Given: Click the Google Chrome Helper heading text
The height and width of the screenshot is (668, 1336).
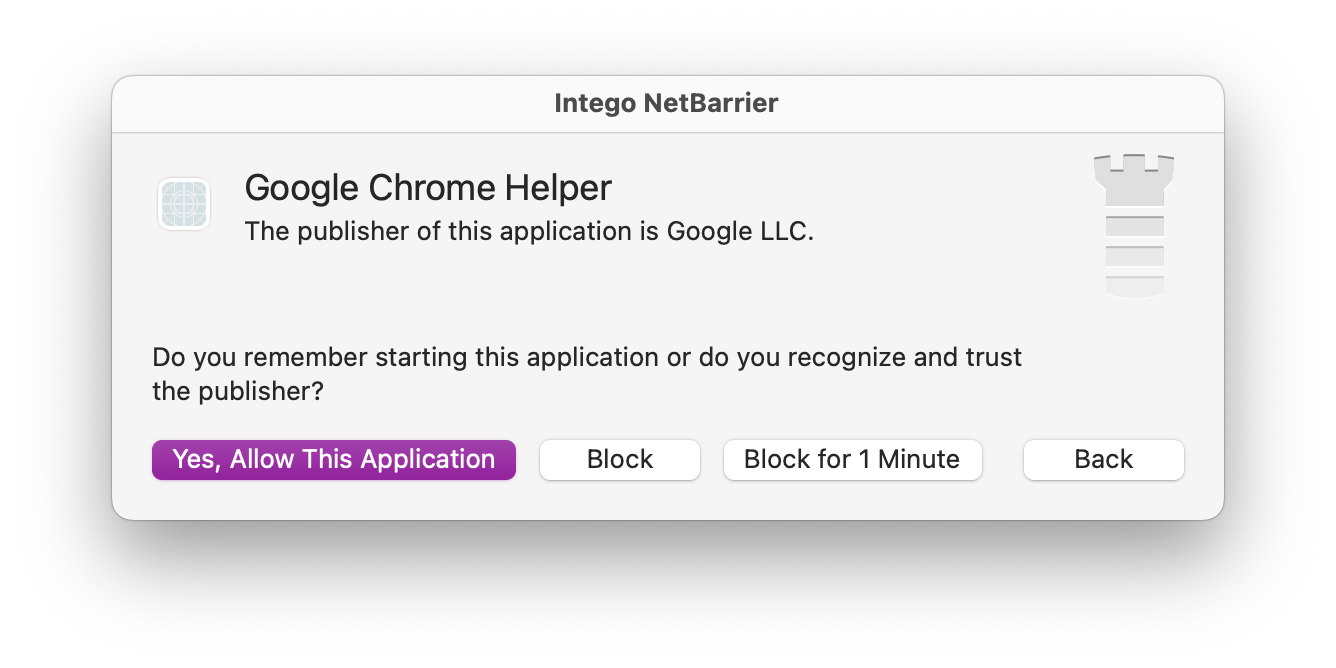Looking at the screenshot, I should 428,188.
